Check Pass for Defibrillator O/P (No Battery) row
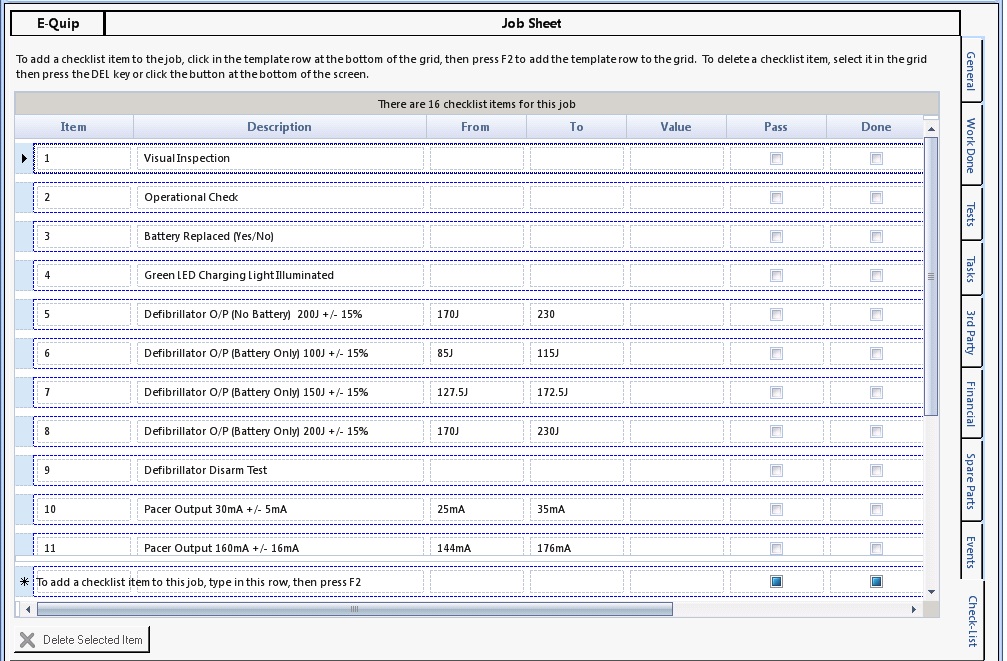Image resolution: width=1007 pixels, height=661 pixels. point(776,315)
